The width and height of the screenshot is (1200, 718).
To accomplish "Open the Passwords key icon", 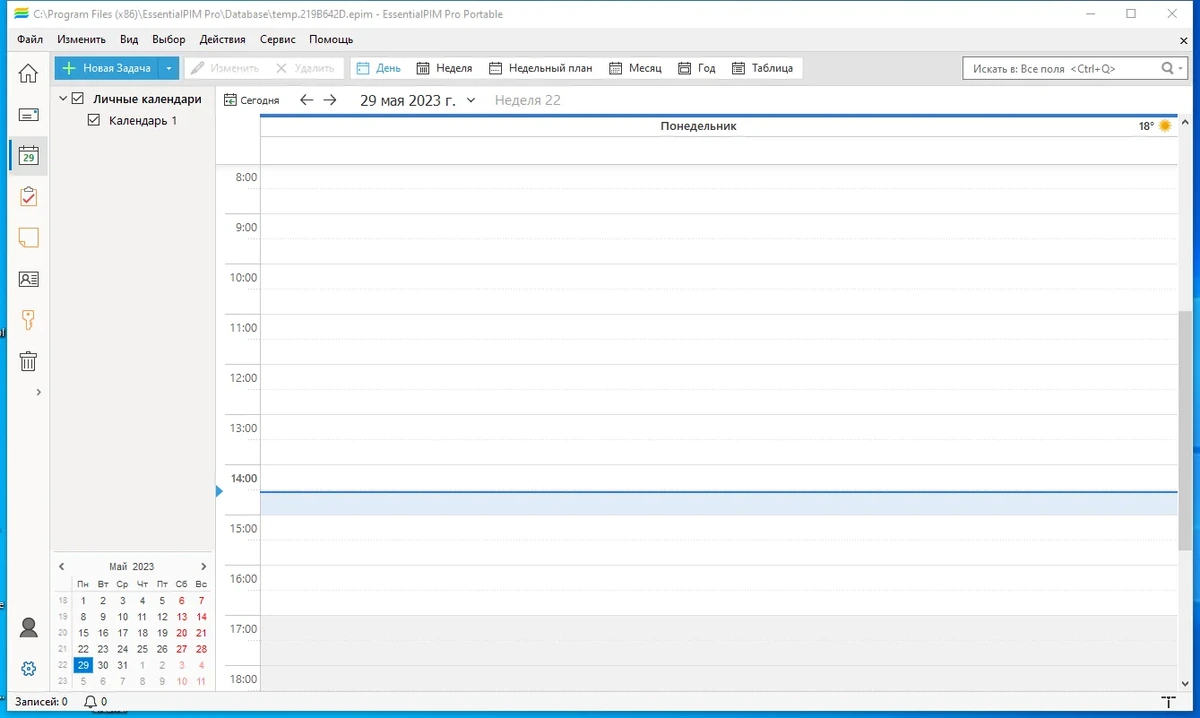I will [x=28, y=320].
